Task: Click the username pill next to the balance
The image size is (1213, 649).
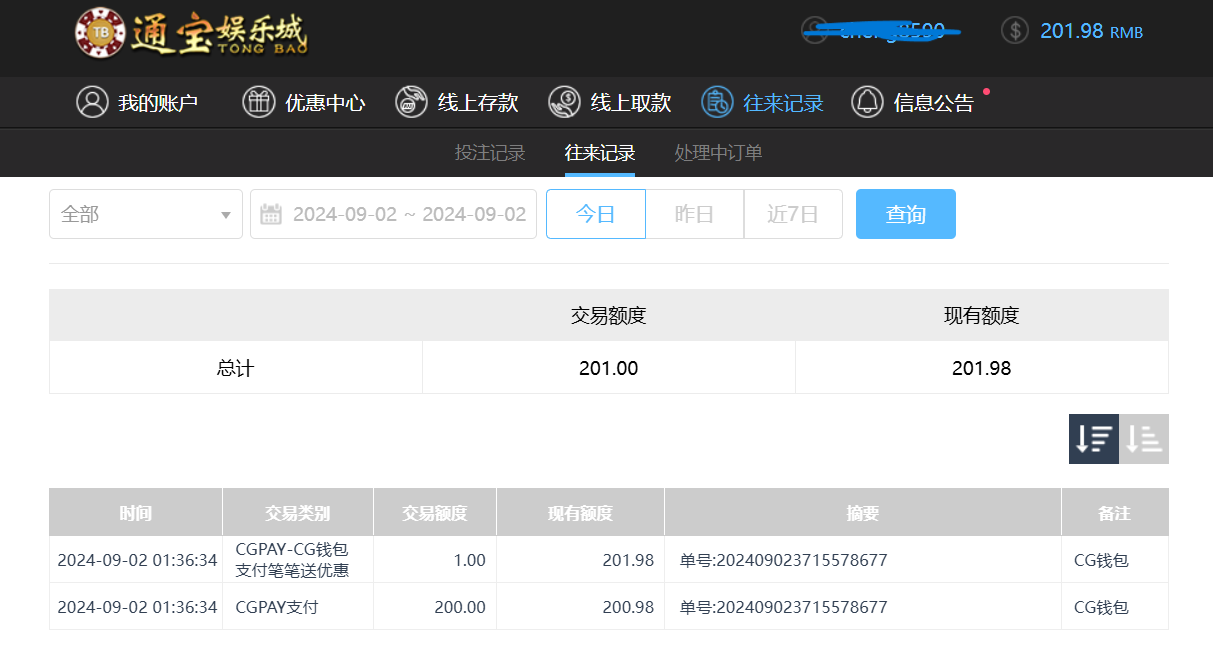Action: click(880, 31)
